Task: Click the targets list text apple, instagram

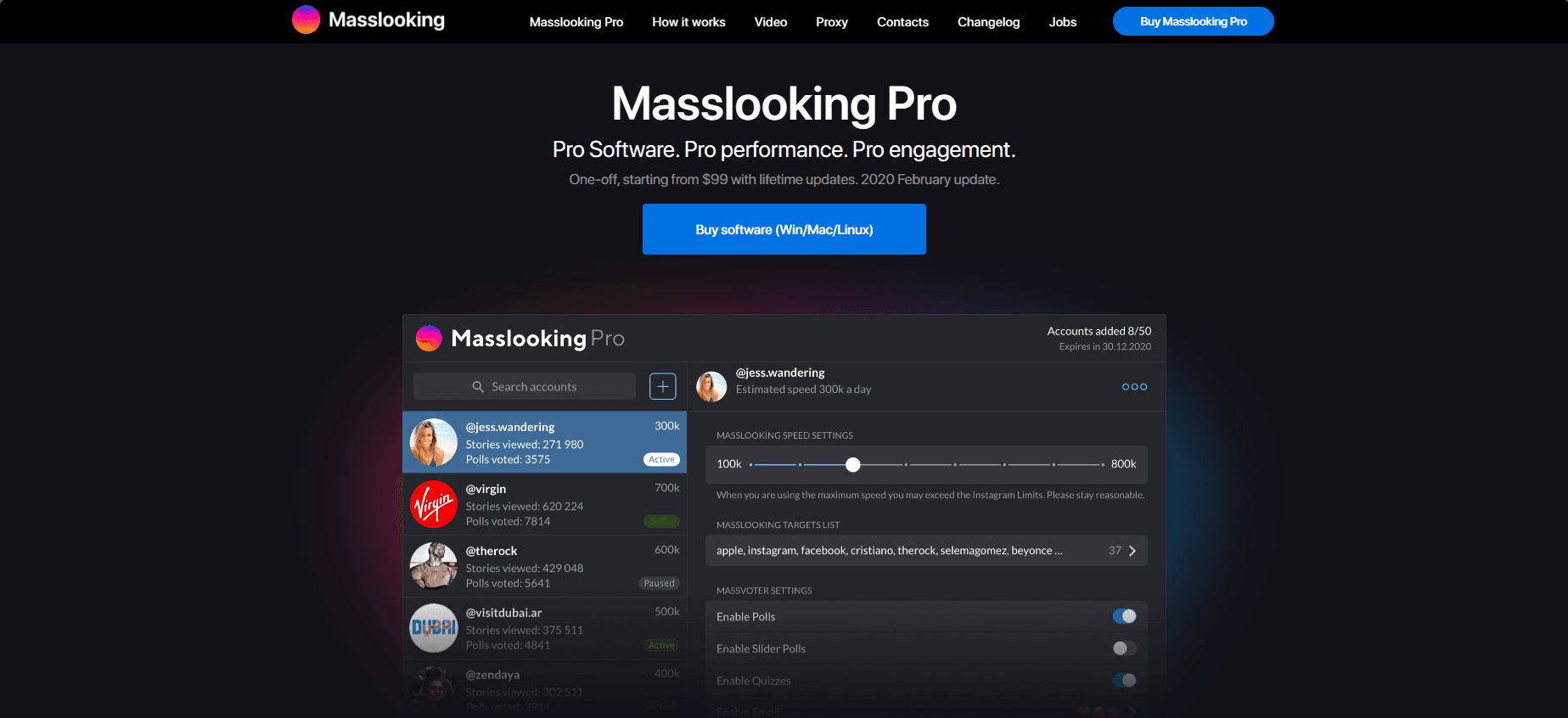Action: (889, 551)
